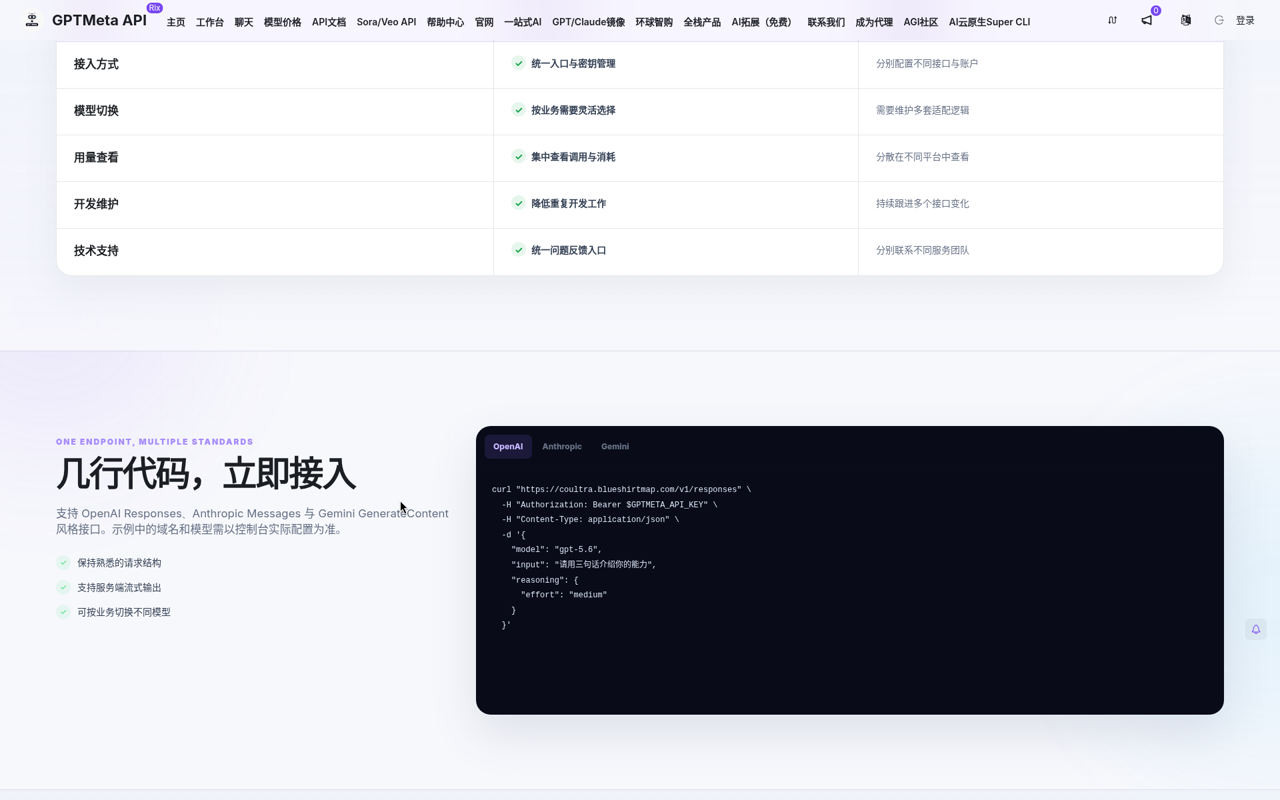Open 联系我们 navigation link
This screenshot has width=1280, height=800.
coord(826,22)
